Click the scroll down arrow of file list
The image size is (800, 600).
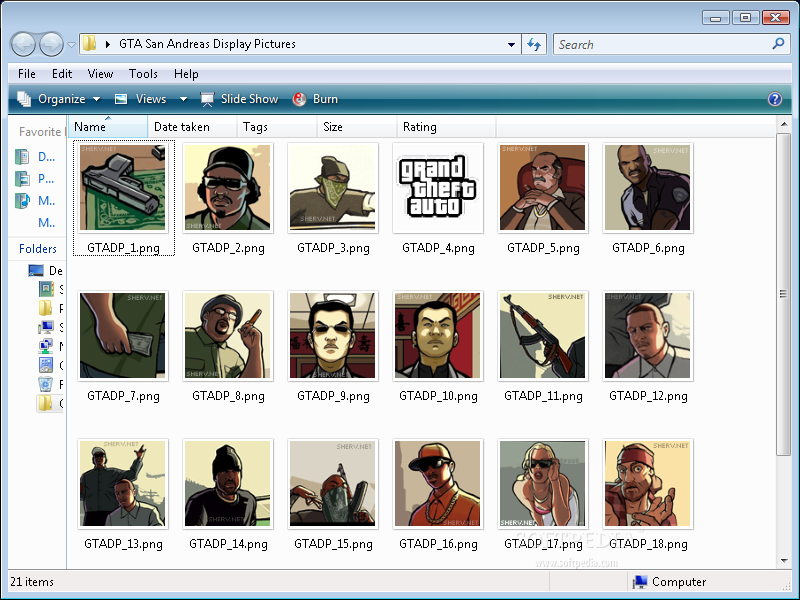(784, 561)
